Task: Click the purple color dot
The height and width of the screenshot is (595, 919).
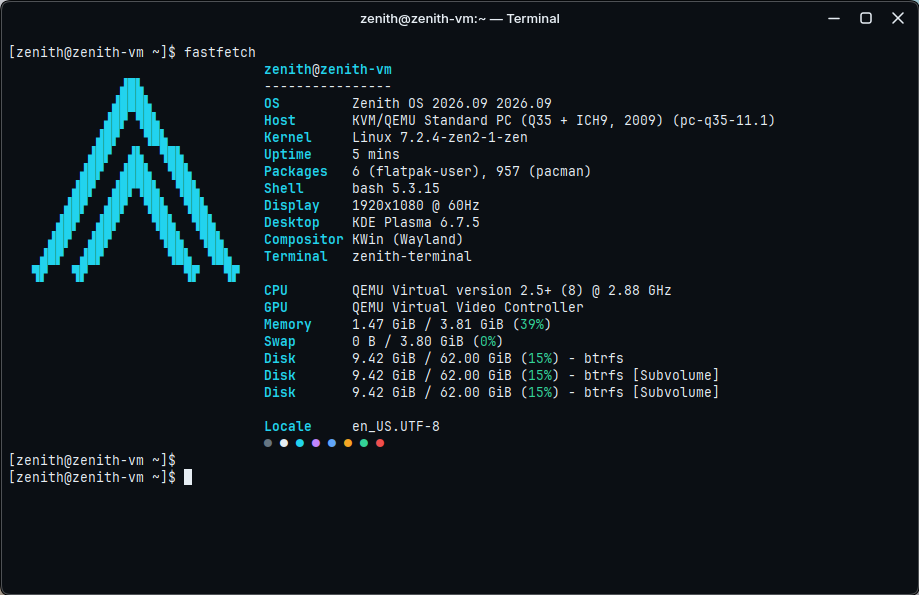Action: [316, 443]
